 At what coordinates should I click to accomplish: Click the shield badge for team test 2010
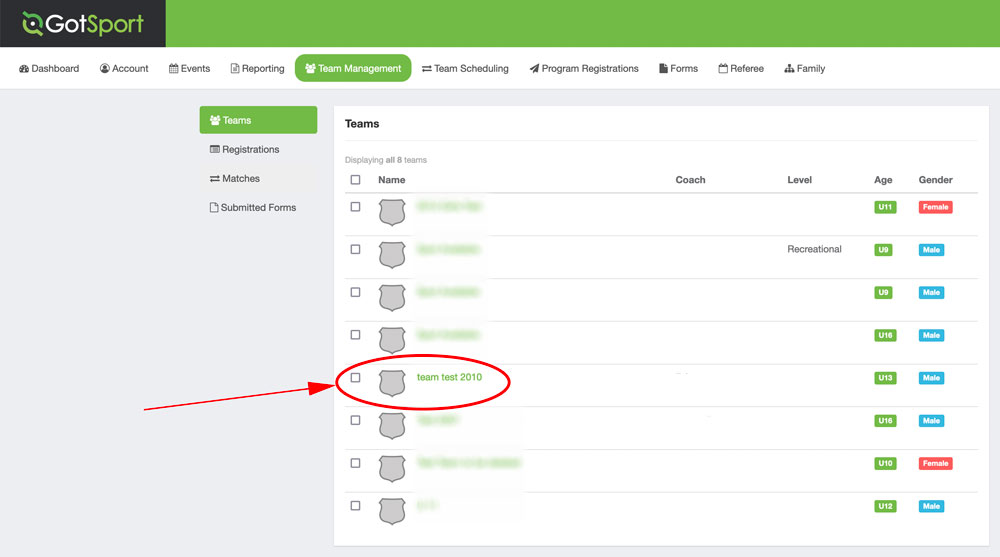(x=392, y=382)
